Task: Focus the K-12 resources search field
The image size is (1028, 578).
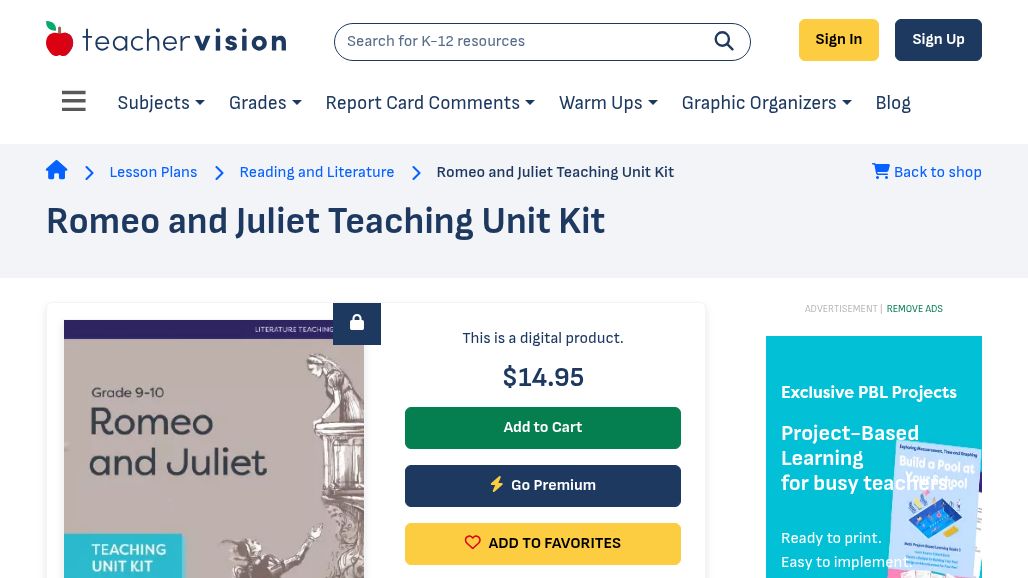Action: (524, 41)
